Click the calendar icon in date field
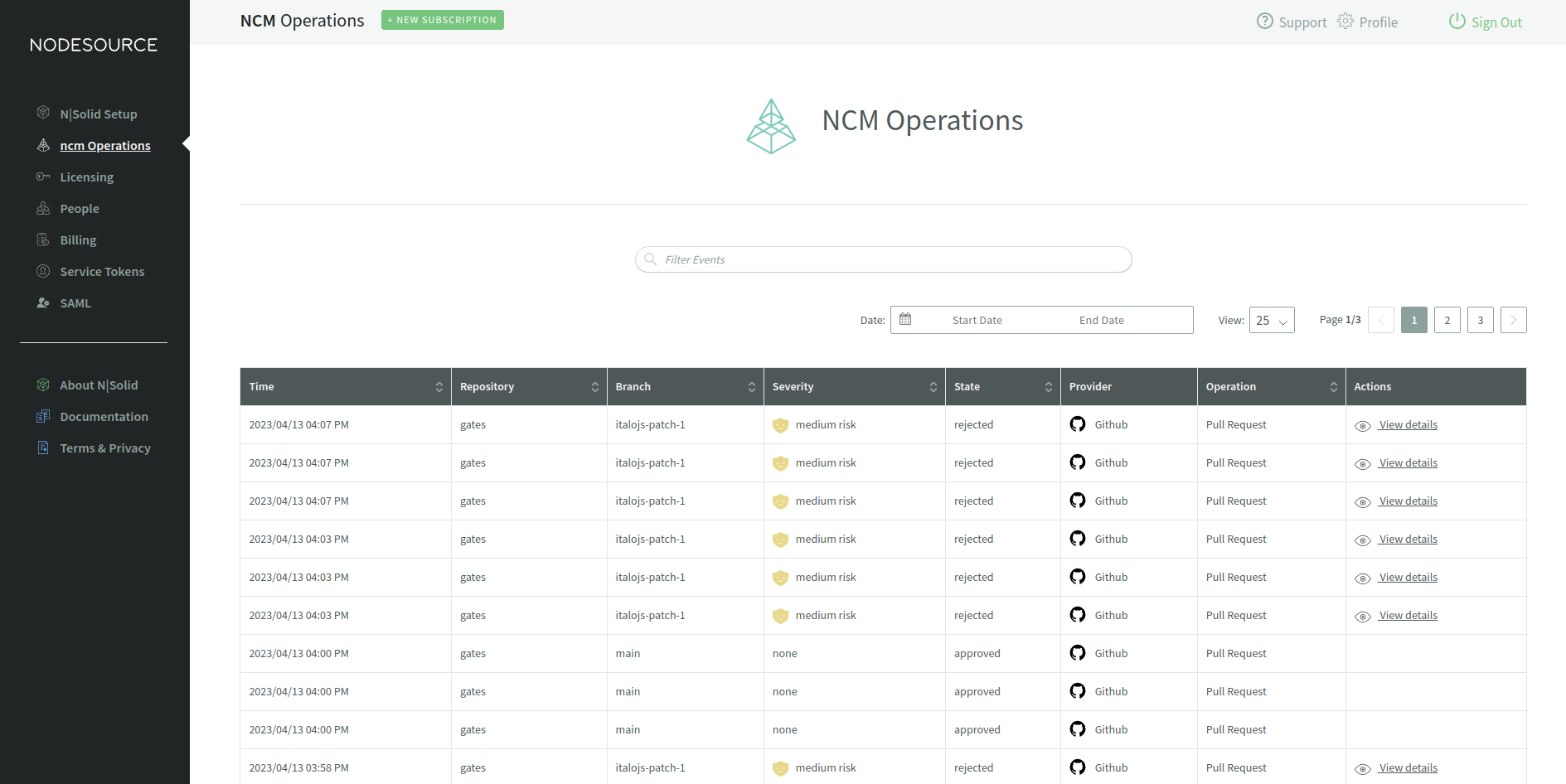This screenshot has height=784, width=1566. point(905,319)
